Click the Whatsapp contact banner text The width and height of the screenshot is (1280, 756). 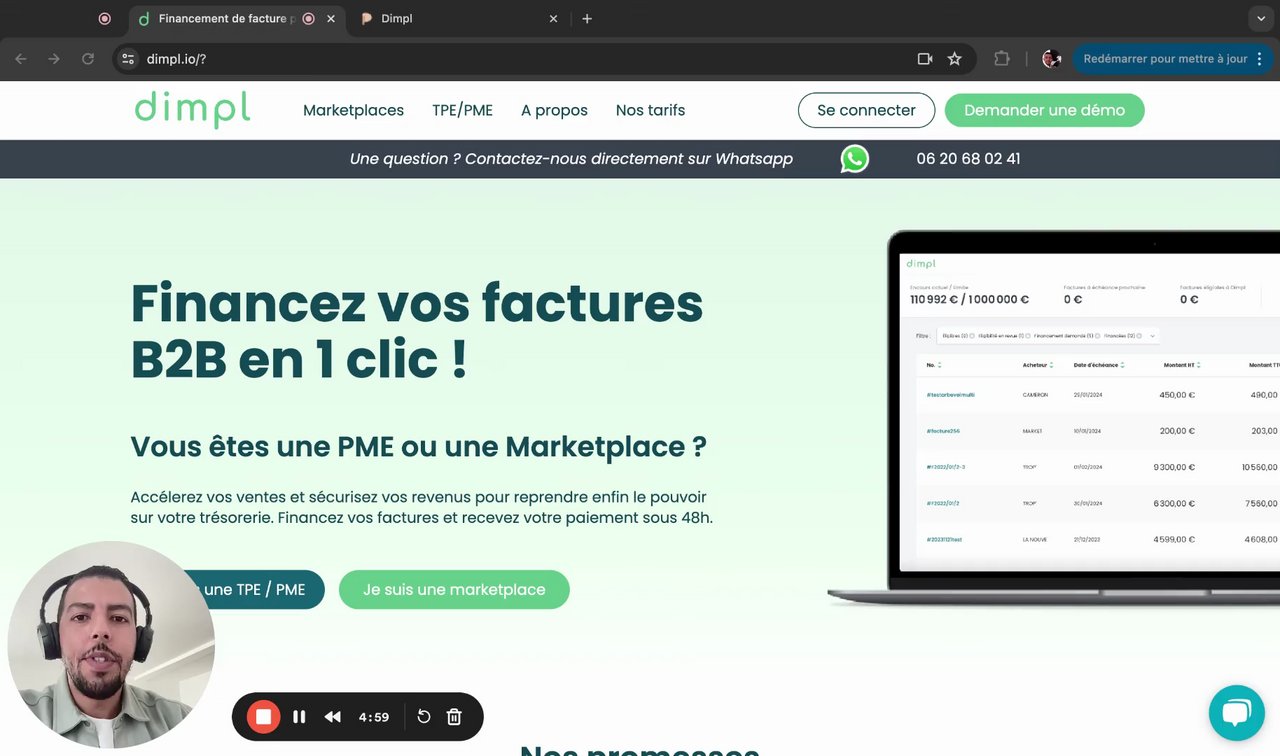[x=571, y=159]
